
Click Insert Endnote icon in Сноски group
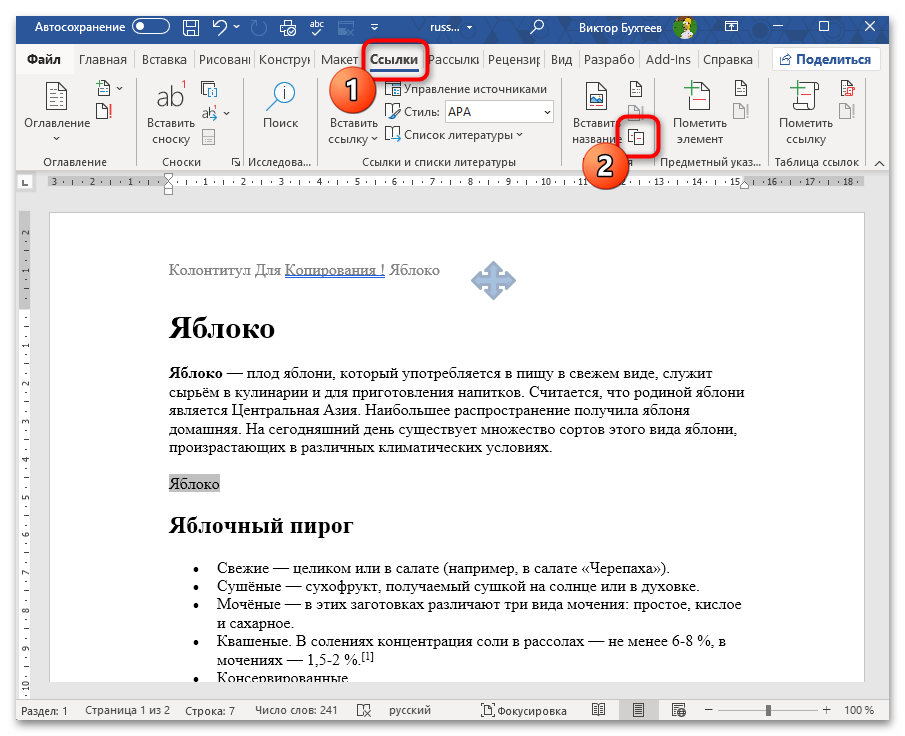point(209,89)
